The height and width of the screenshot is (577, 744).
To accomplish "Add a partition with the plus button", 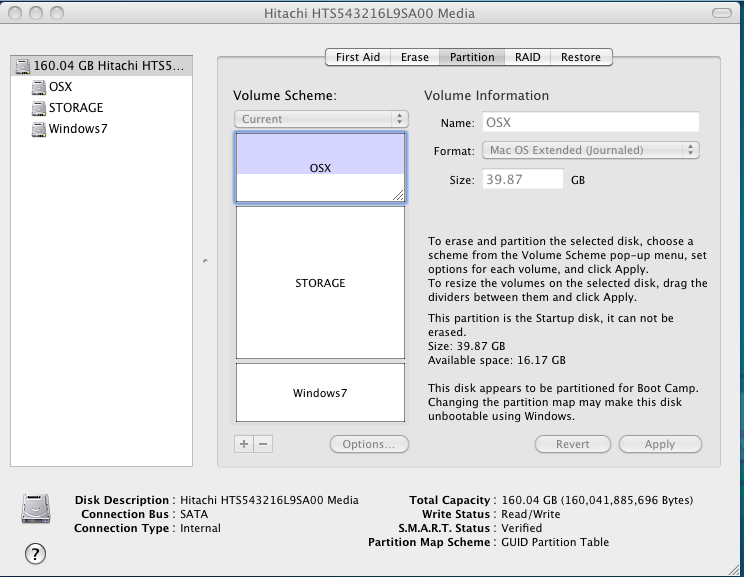I will pyautogui.click(x=244, y=444).
